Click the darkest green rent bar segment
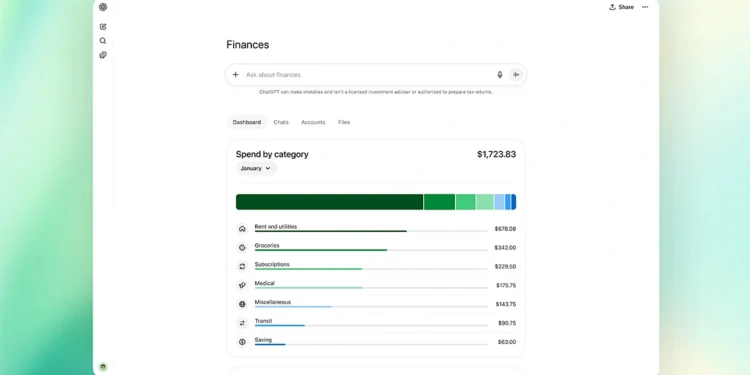750x375 pixels. (x=330, y=202)
